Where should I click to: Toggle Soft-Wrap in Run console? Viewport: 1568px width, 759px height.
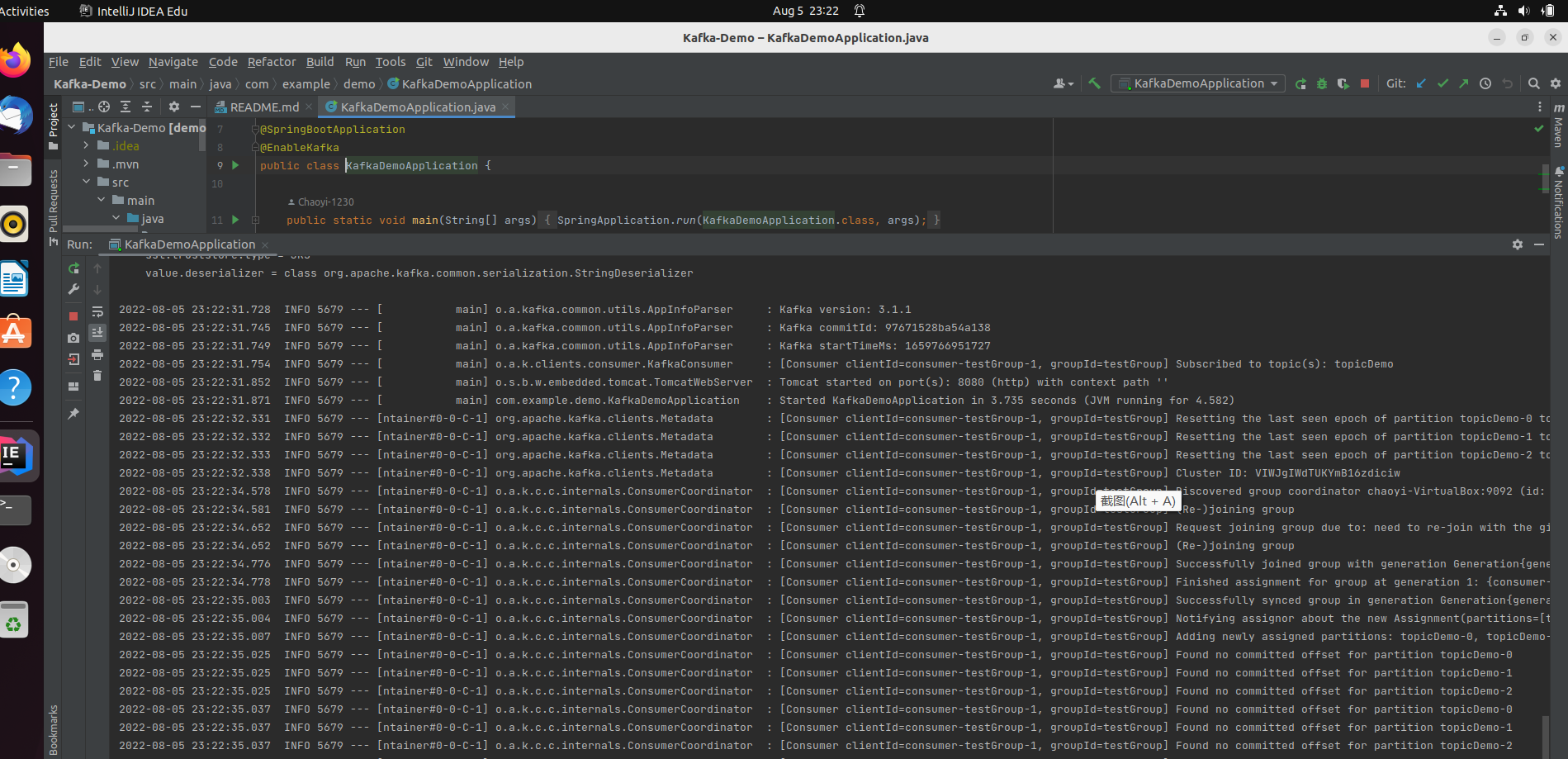coord(97,311)
